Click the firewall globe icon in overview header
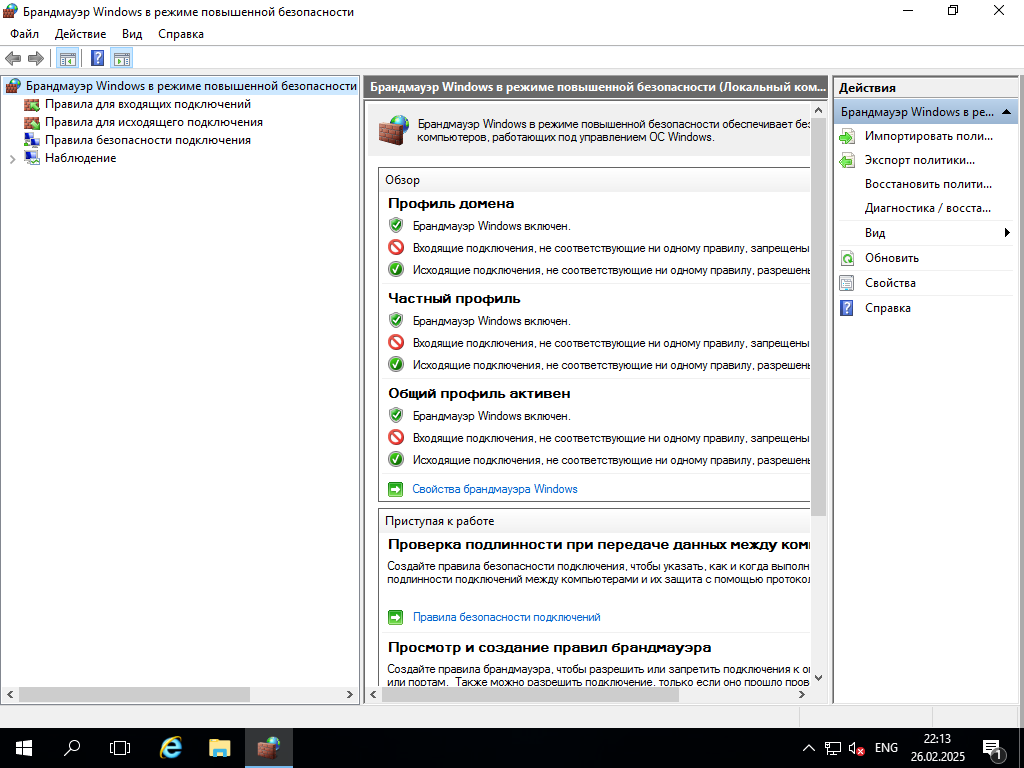The height and width of the screenshot is (768, 1024). tap(394, 130)
